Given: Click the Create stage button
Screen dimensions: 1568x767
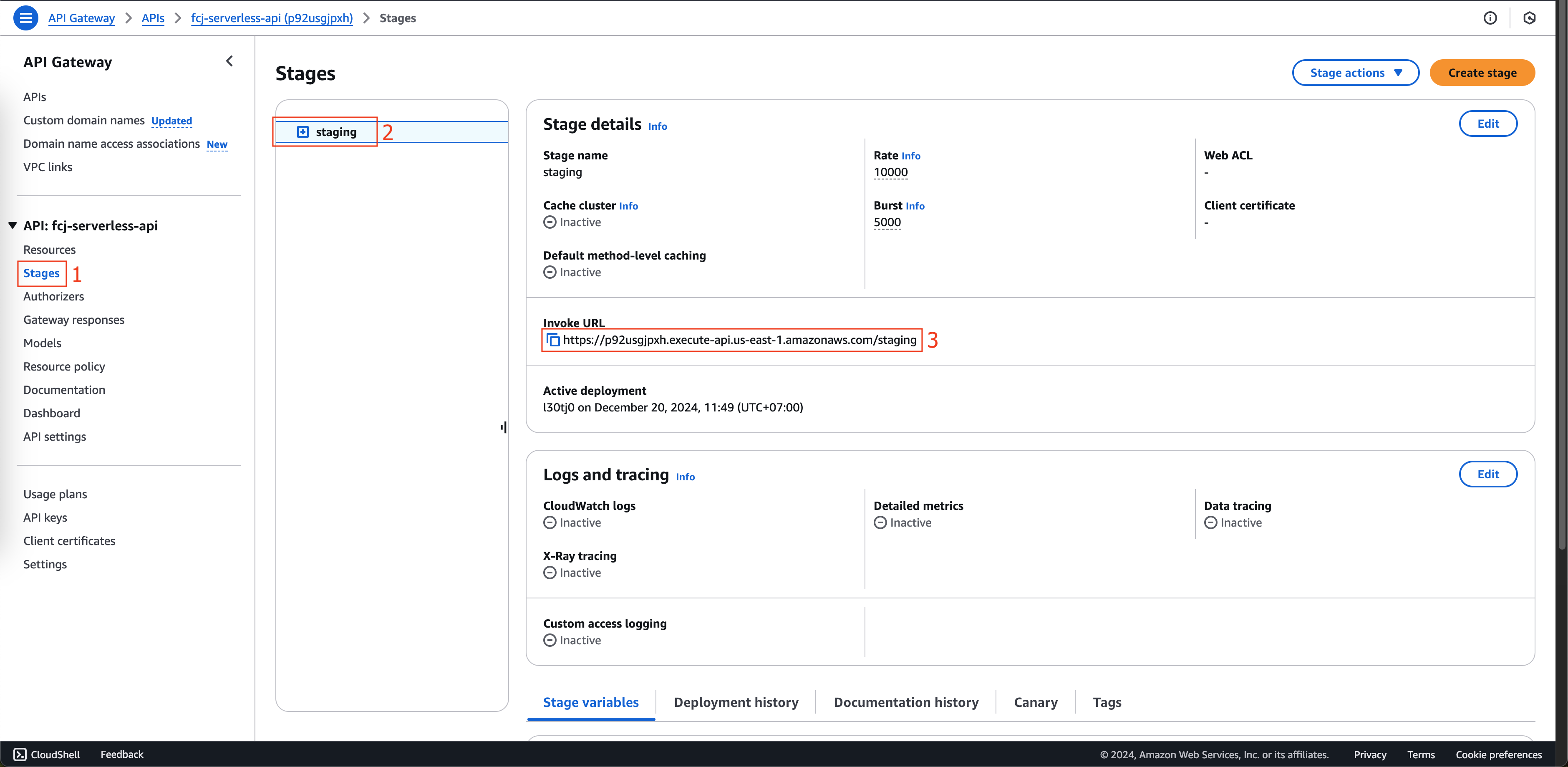Looking at the screenshot, I should pyautogui.click(x=1482, y=73).
